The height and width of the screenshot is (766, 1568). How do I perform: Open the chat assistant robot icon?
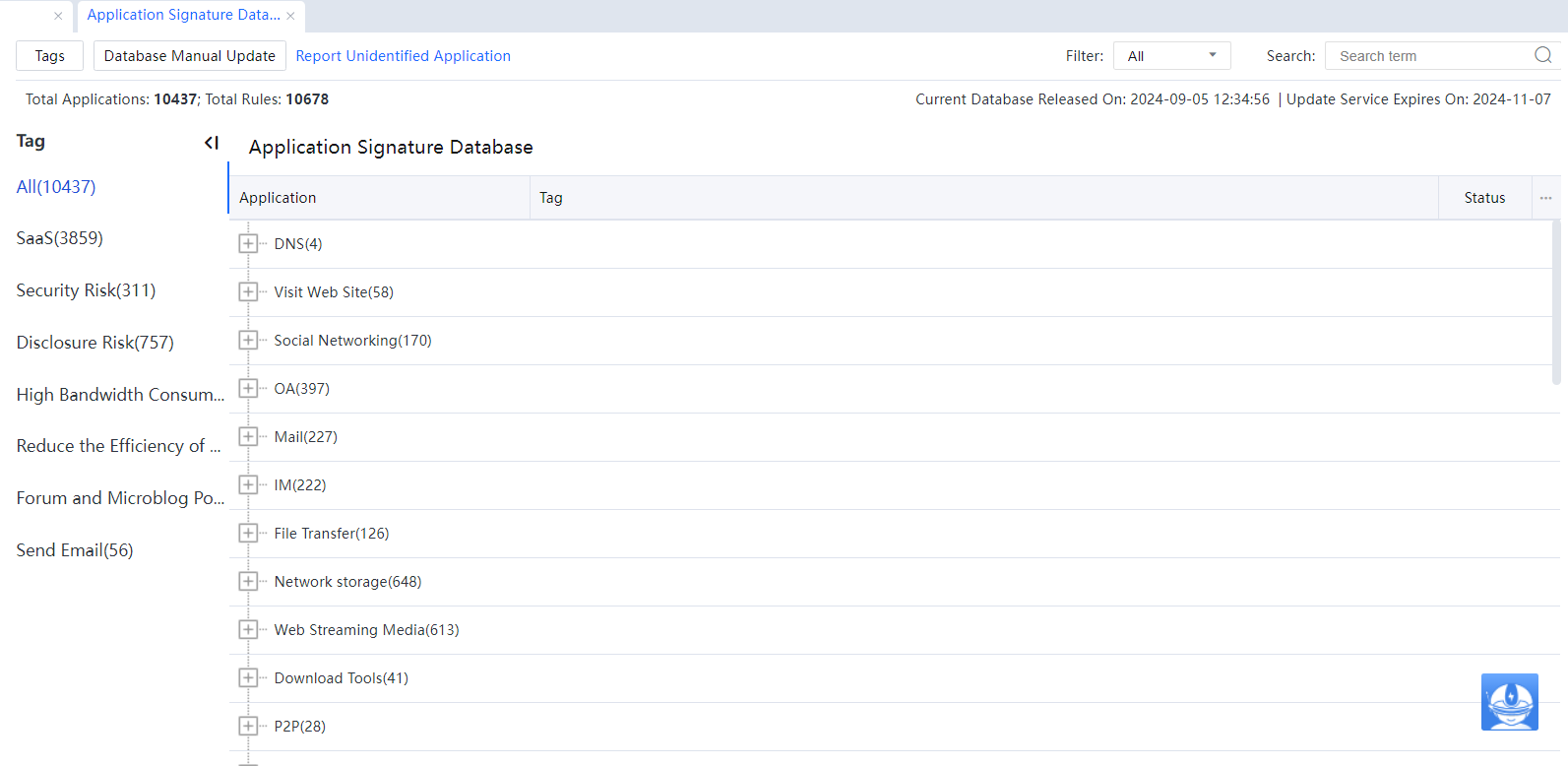coord(1509,701)
